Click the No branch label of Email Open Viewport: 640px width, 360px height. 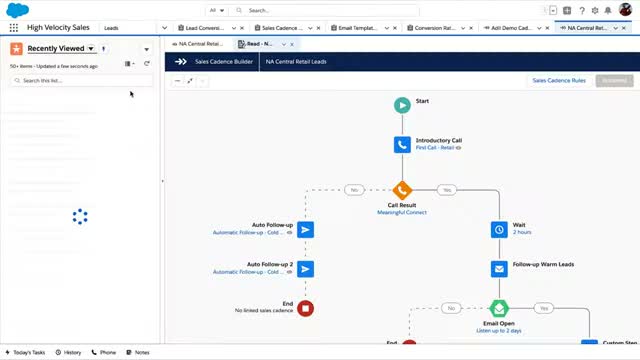[451, 308]
